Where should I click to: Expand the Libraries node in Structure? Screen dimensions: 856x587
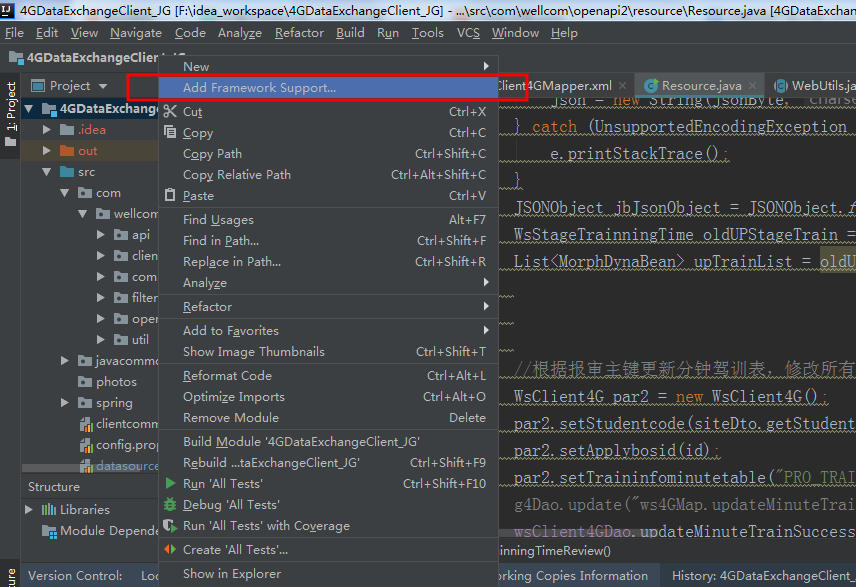click(29, 509)
